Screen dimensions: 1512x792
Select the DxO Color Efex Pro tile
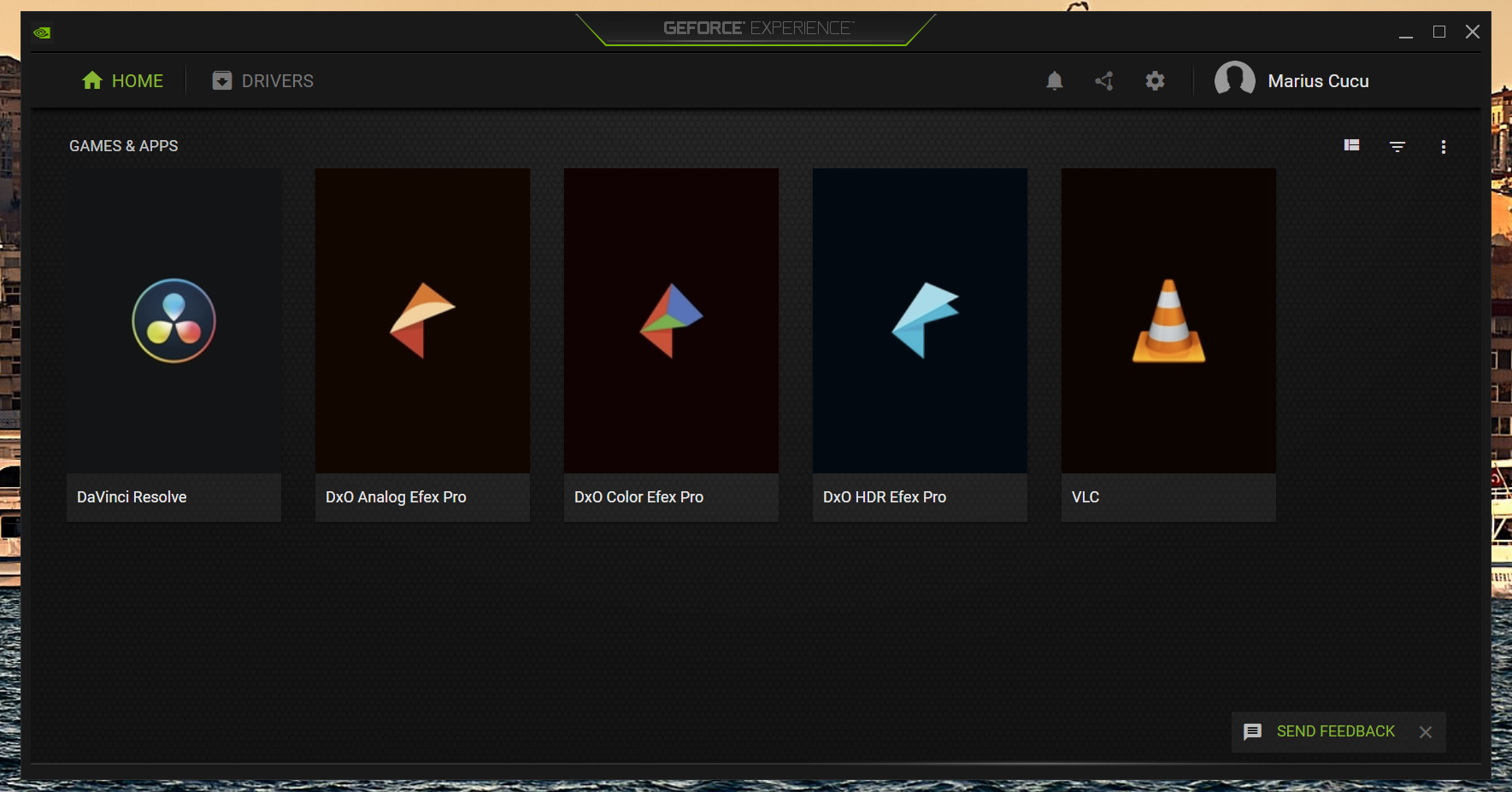pyautogui.click(x=671, y=344)
